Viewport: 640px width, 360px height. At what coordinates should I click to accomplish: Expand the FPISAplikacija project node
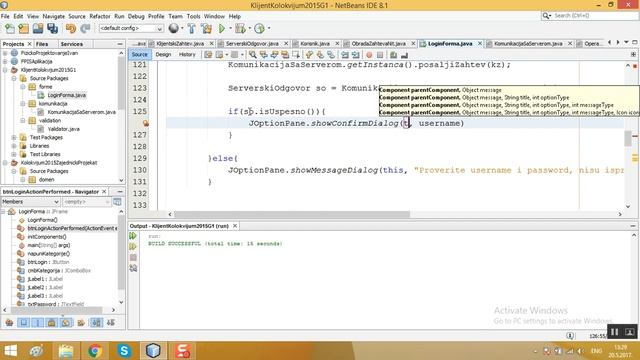point(5,61)
